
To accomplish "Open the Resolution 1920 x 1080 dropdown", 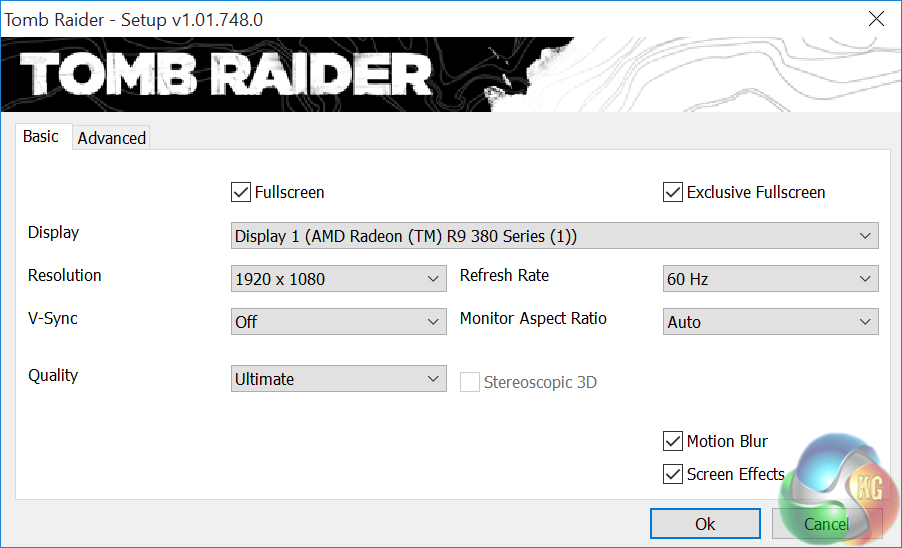I will [x=339, y=278].
